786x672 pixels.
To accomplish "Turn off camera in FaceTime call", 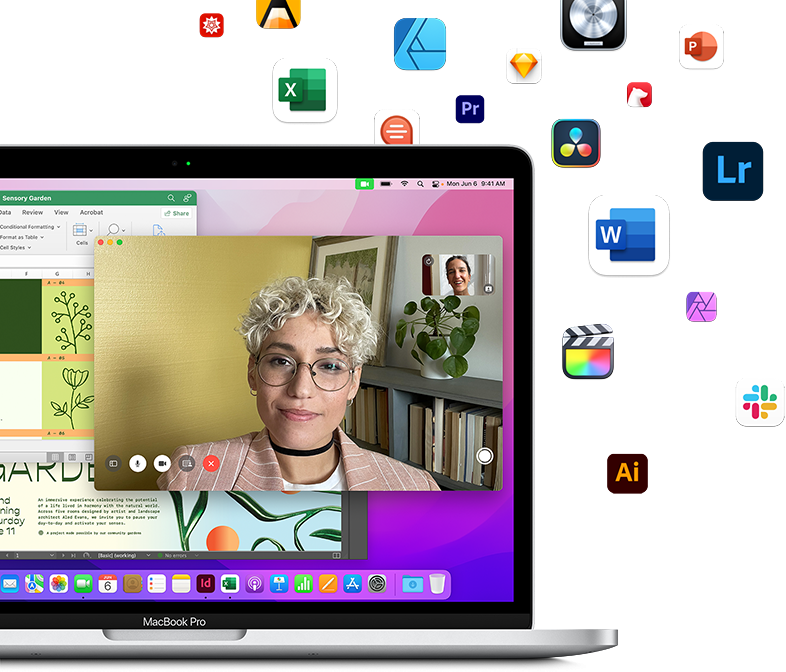I will click(162, 463).
